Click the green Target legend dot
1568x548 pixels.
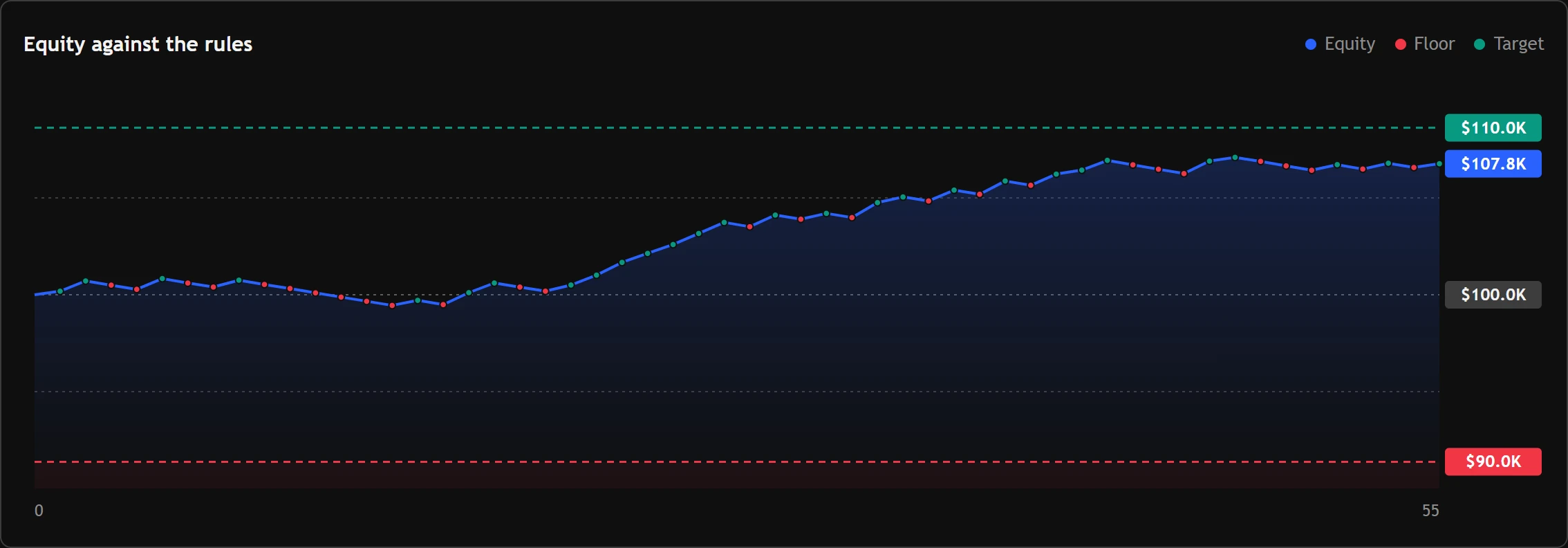(1480, 44)
